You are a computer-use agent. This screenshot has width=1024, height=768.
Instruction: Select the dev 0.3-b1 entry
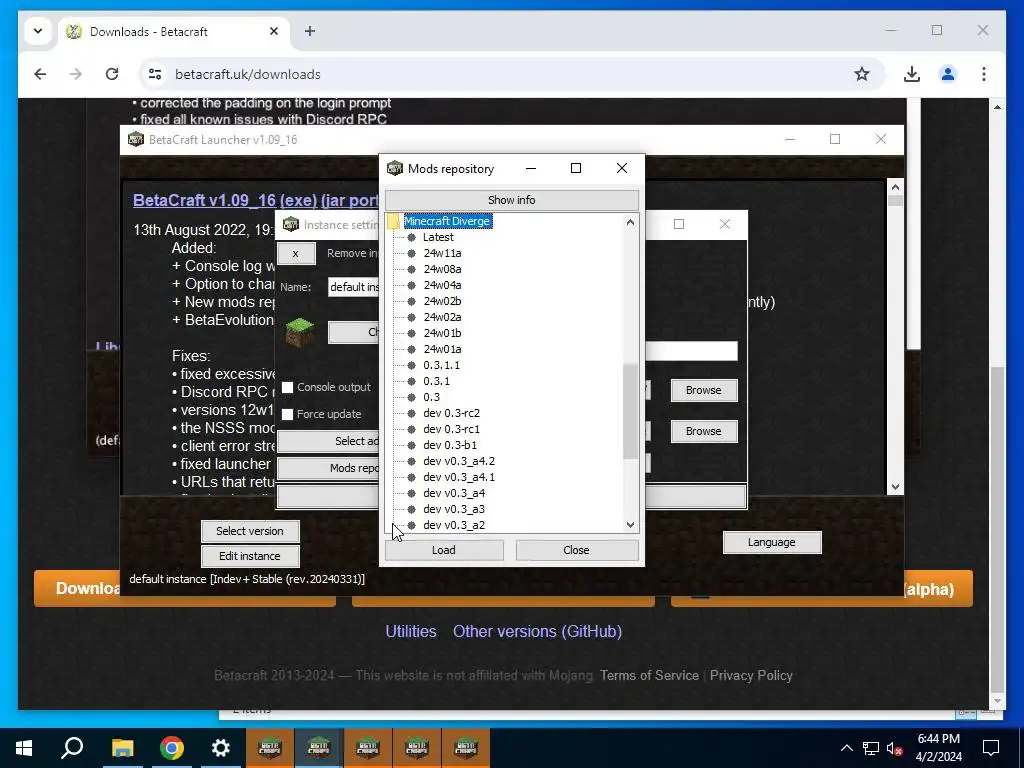(x=450, y=445)
